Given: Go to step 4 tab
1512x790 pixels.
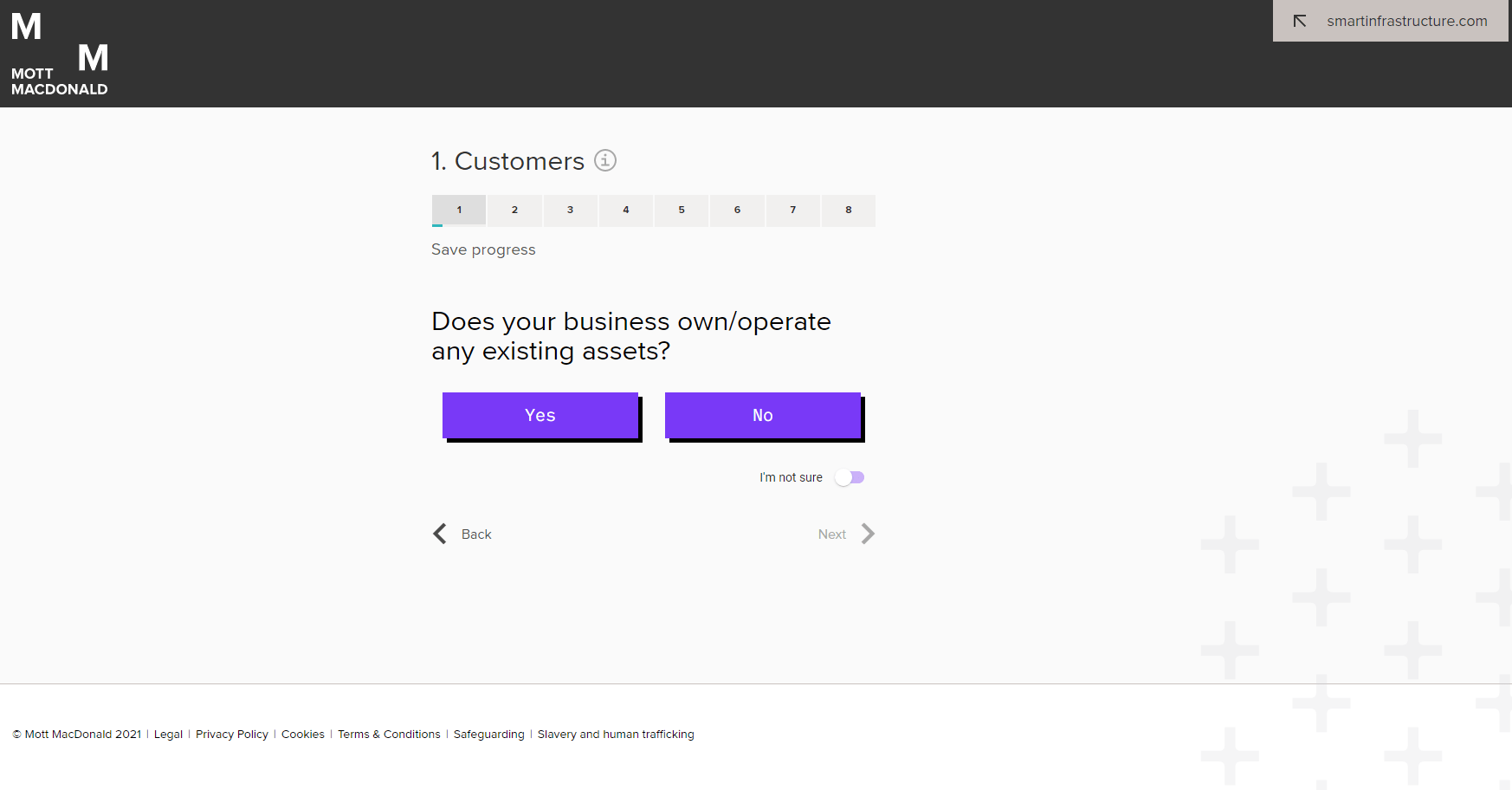Looking at the screenshot, I should 626,210.
